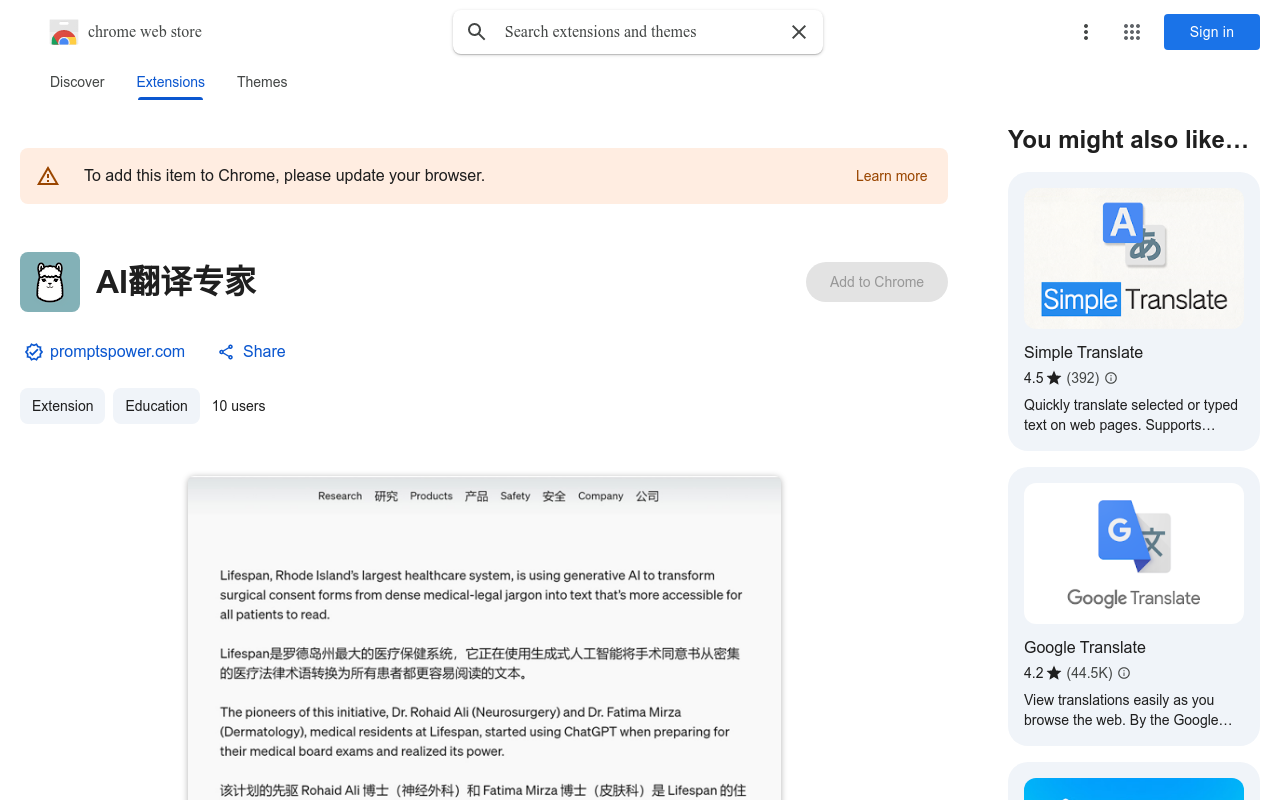
Task: Click the star icon in Simple Translate rating
Action: tap(1054, 378)
